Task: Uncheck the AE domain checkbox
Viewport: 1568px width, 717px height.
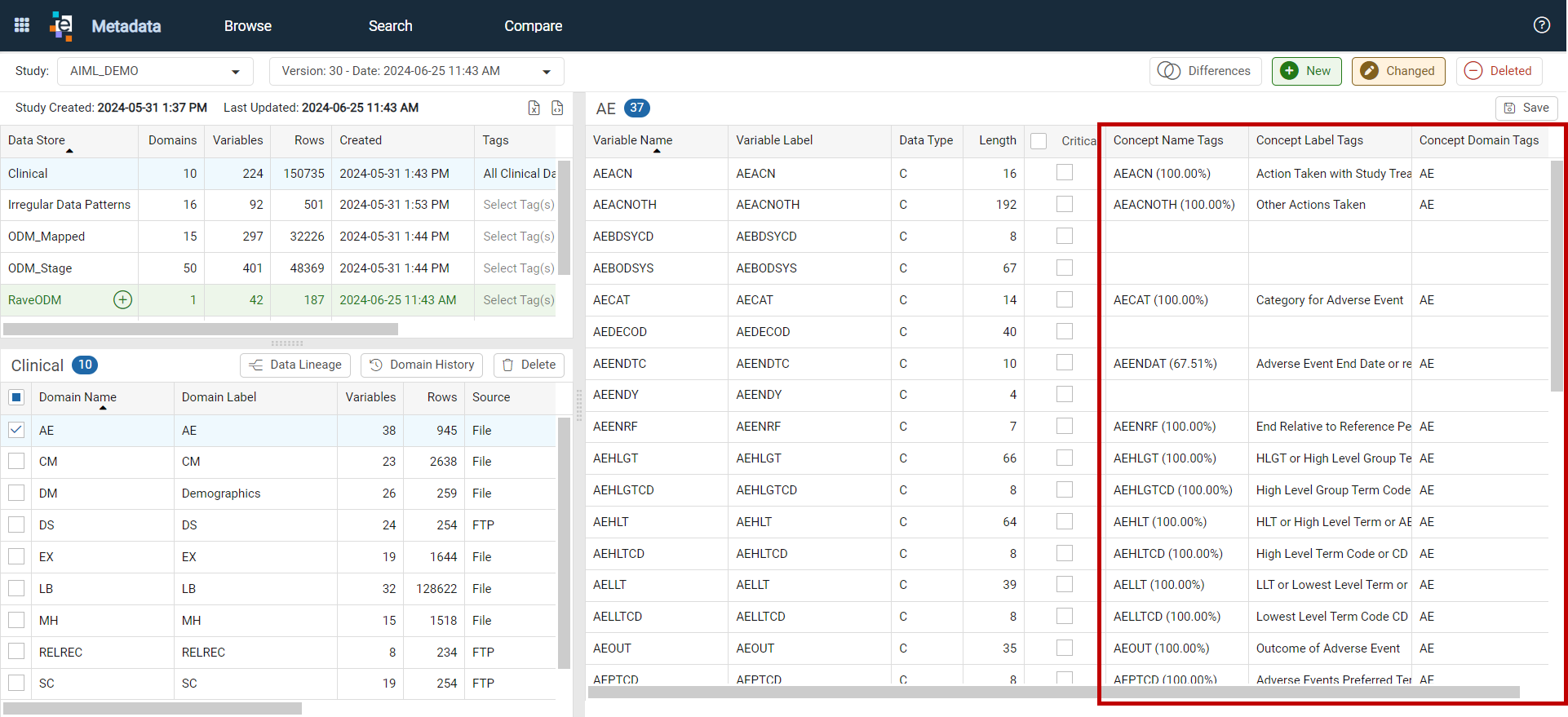Action: coord(16,430)
